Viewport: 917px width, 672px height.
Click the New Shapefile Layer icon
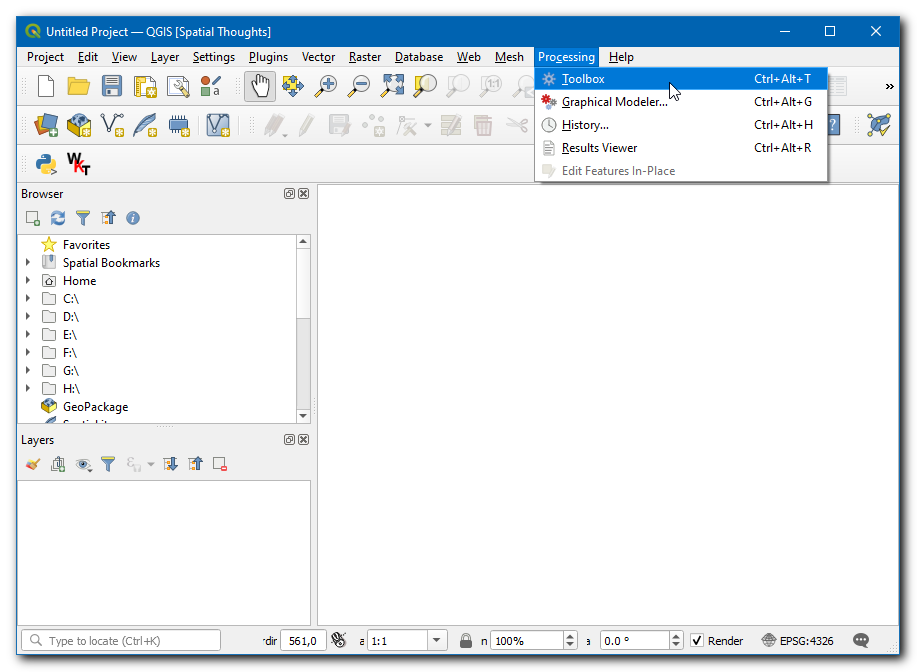click(112, 125)
